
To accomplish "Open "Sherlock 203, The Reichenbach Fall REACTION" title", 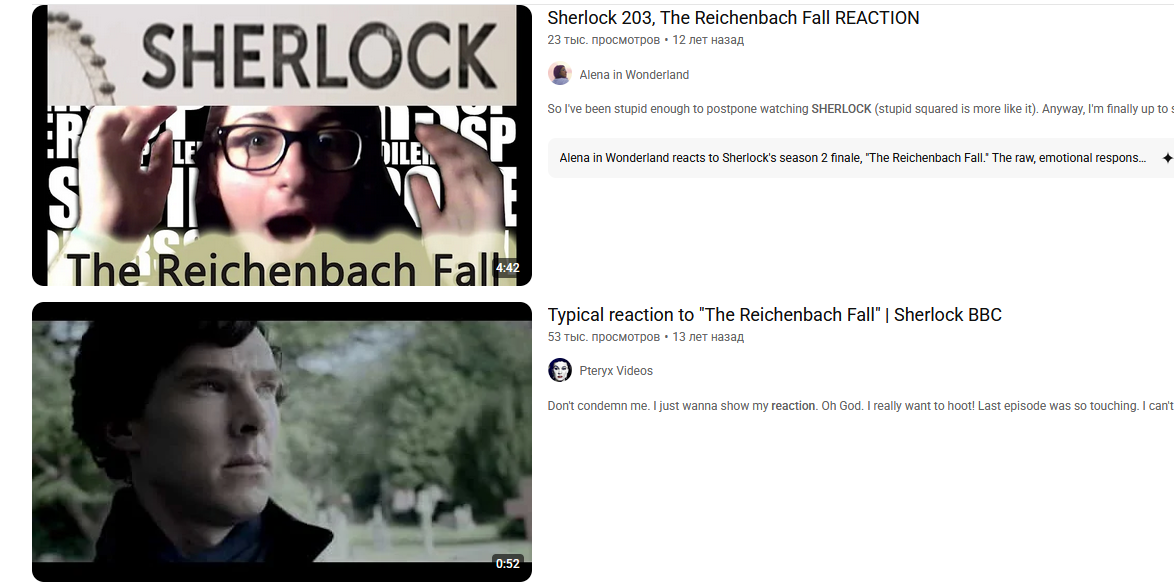I will (733, 18).
